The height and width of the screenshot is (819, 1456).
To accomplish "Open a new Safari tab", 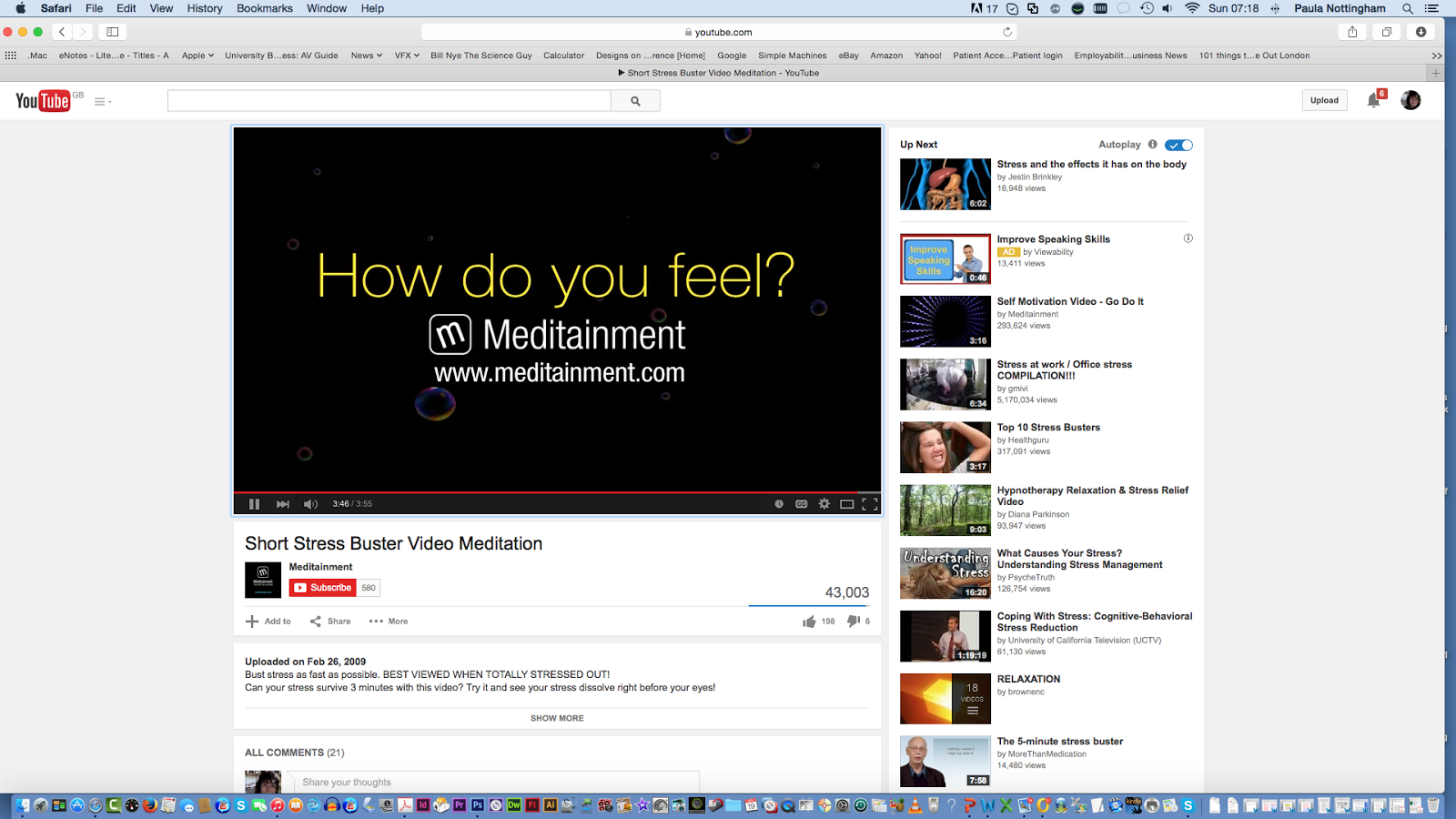I will pos(1436,73).
